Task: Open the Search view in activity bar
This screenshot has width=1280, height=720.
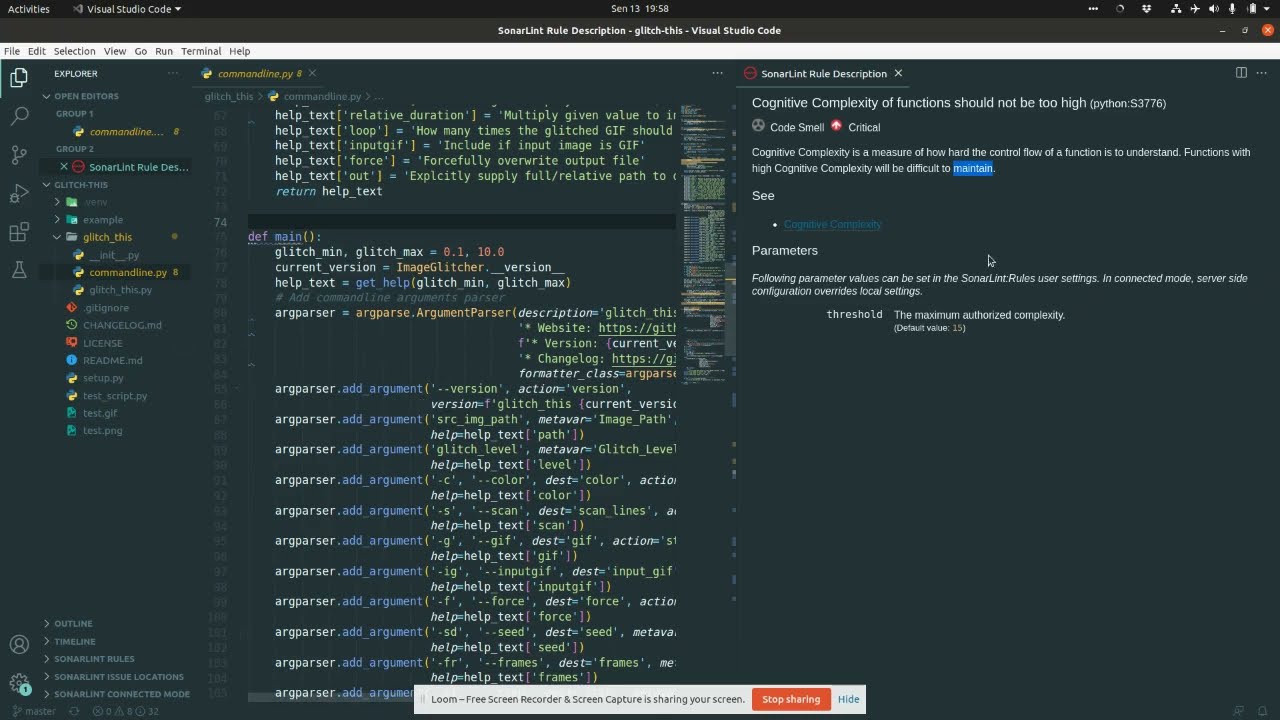Action: 19,116
